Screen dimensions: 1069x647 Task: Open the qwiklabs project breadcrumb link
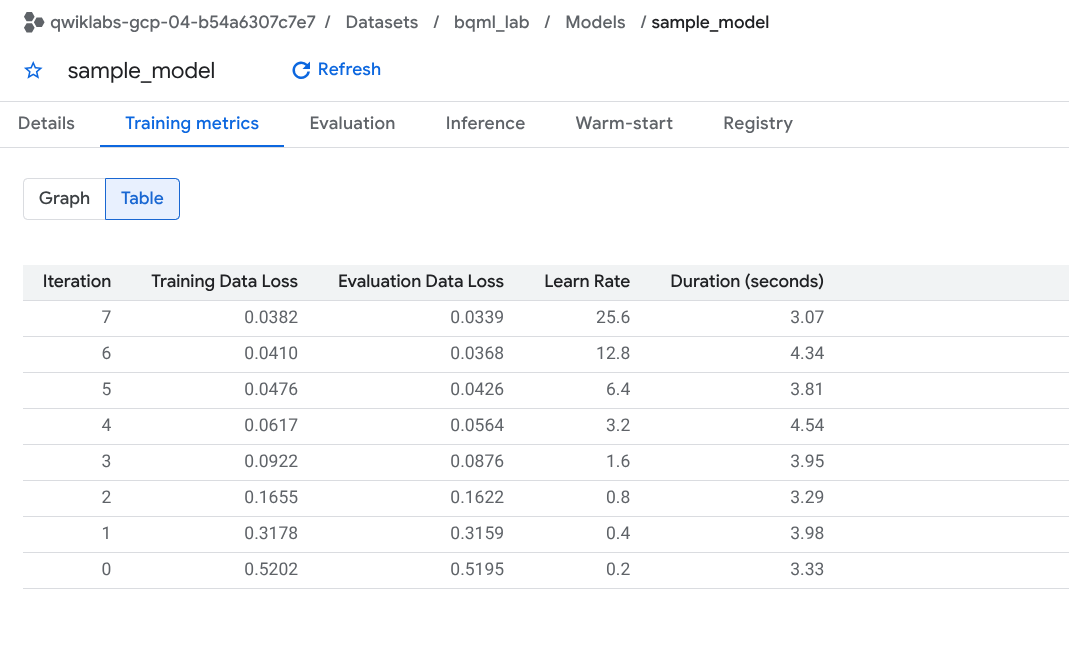(x=183, y=22)
